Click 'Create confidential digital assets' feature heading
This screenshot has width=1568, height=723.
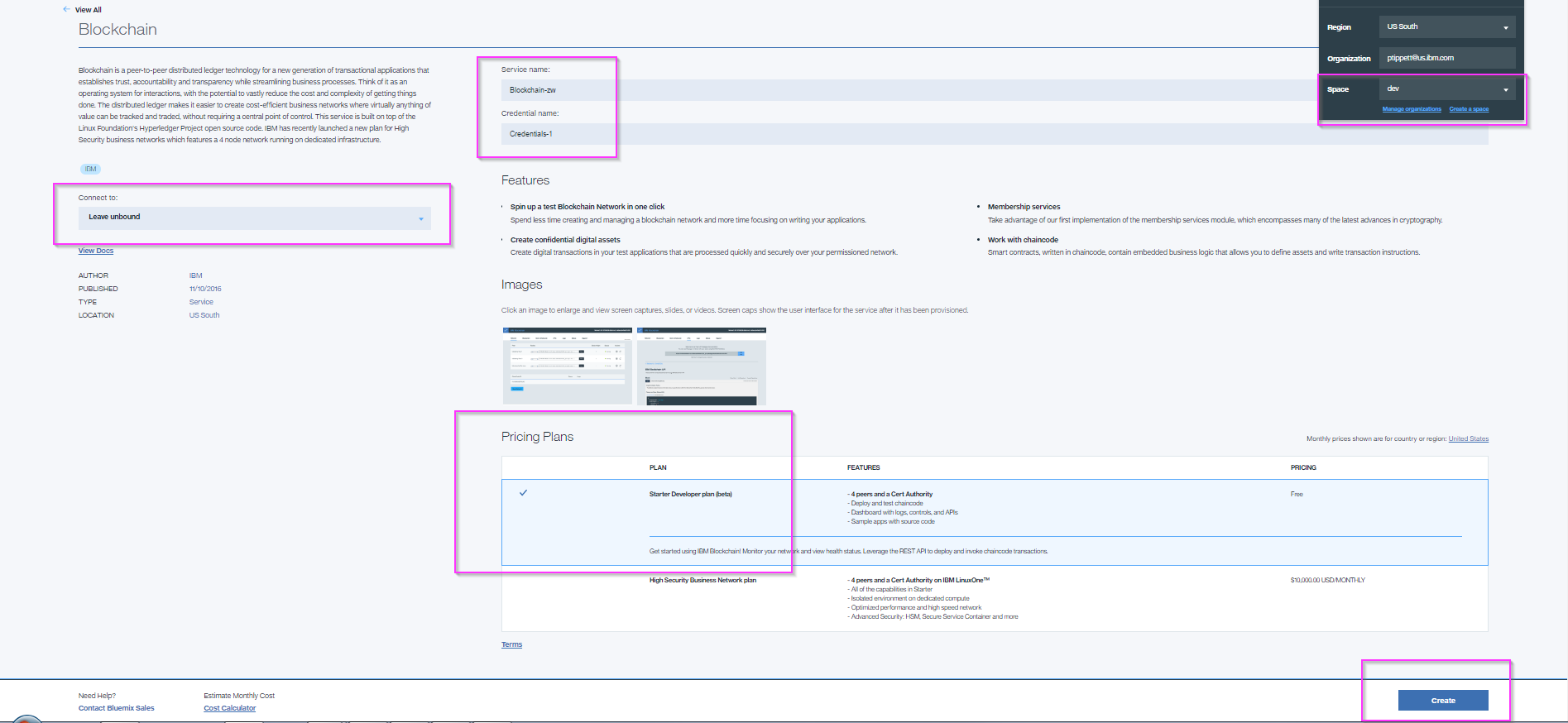tap(565, 240)
